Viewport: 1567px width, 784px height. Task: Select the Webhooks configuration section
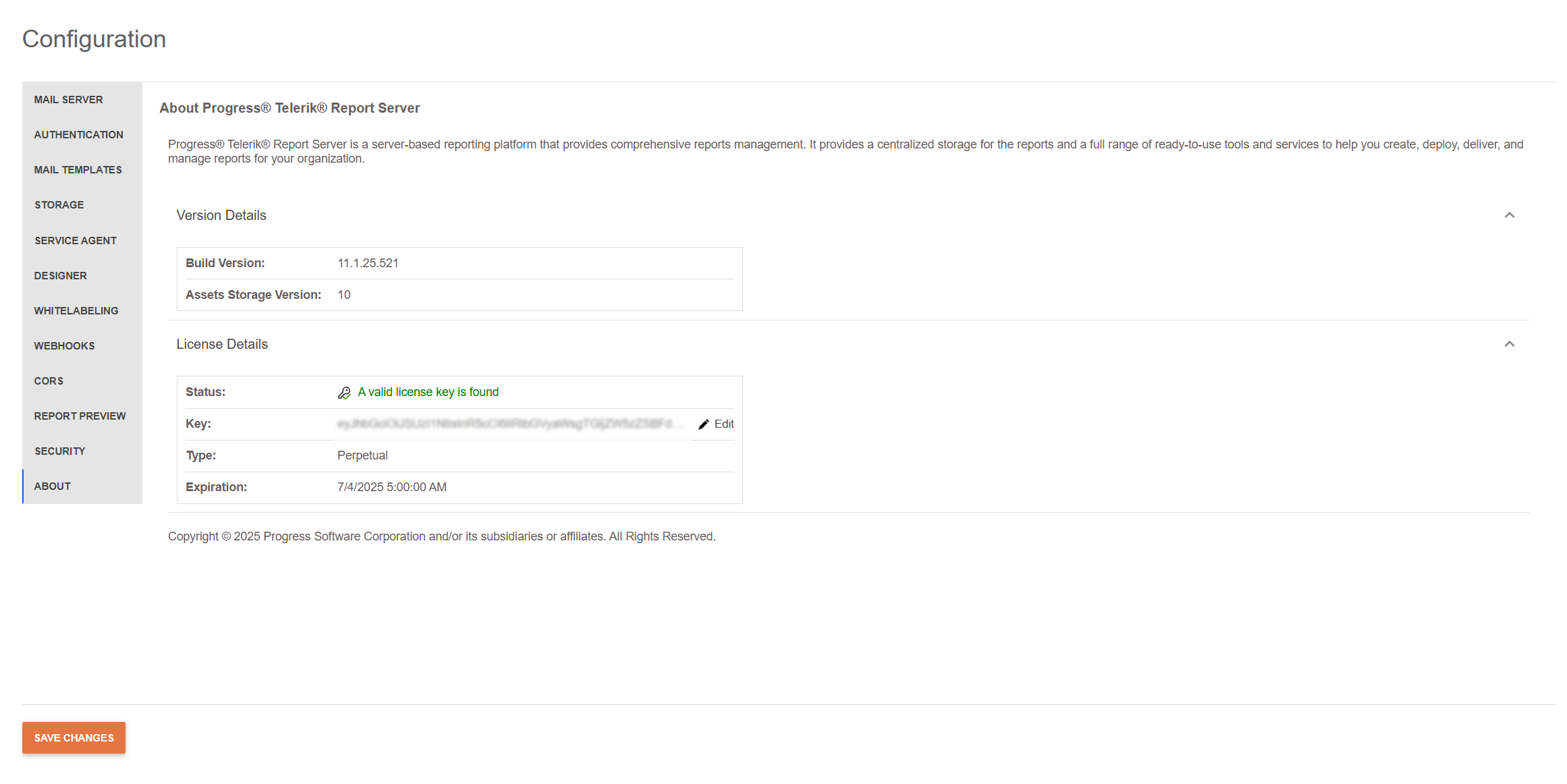pos(64,345)
